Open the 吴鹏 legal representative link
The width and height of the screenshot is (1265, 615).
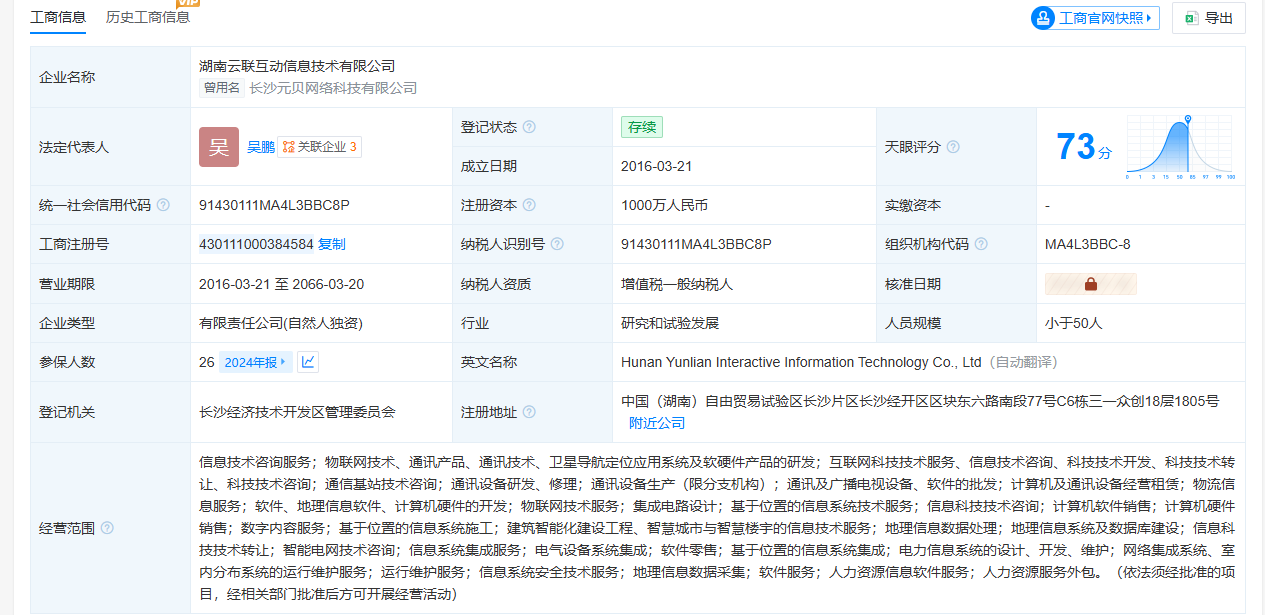tap(260, 147)
